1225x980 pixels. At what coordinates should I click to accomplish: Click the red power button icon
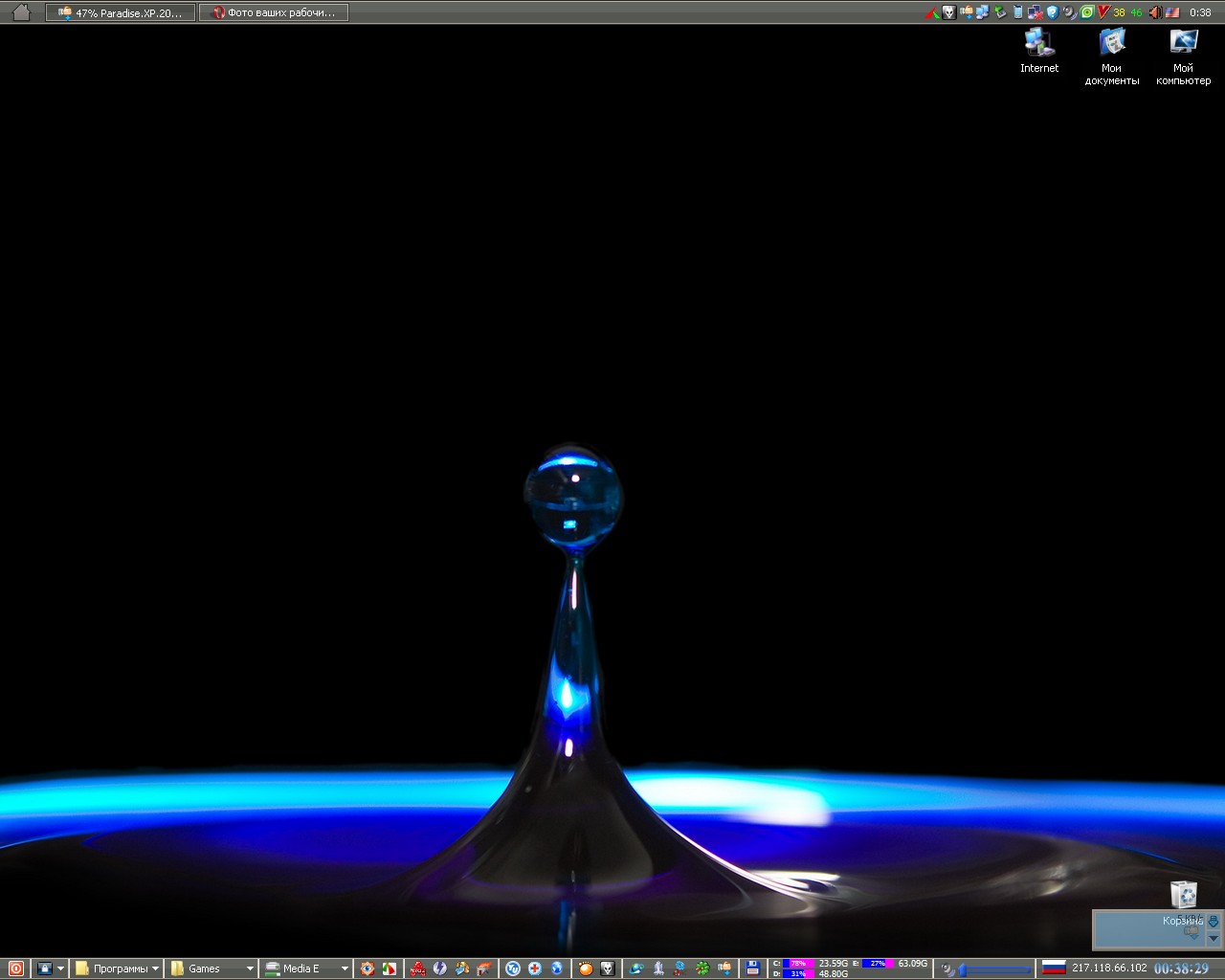tap(15, 969)
